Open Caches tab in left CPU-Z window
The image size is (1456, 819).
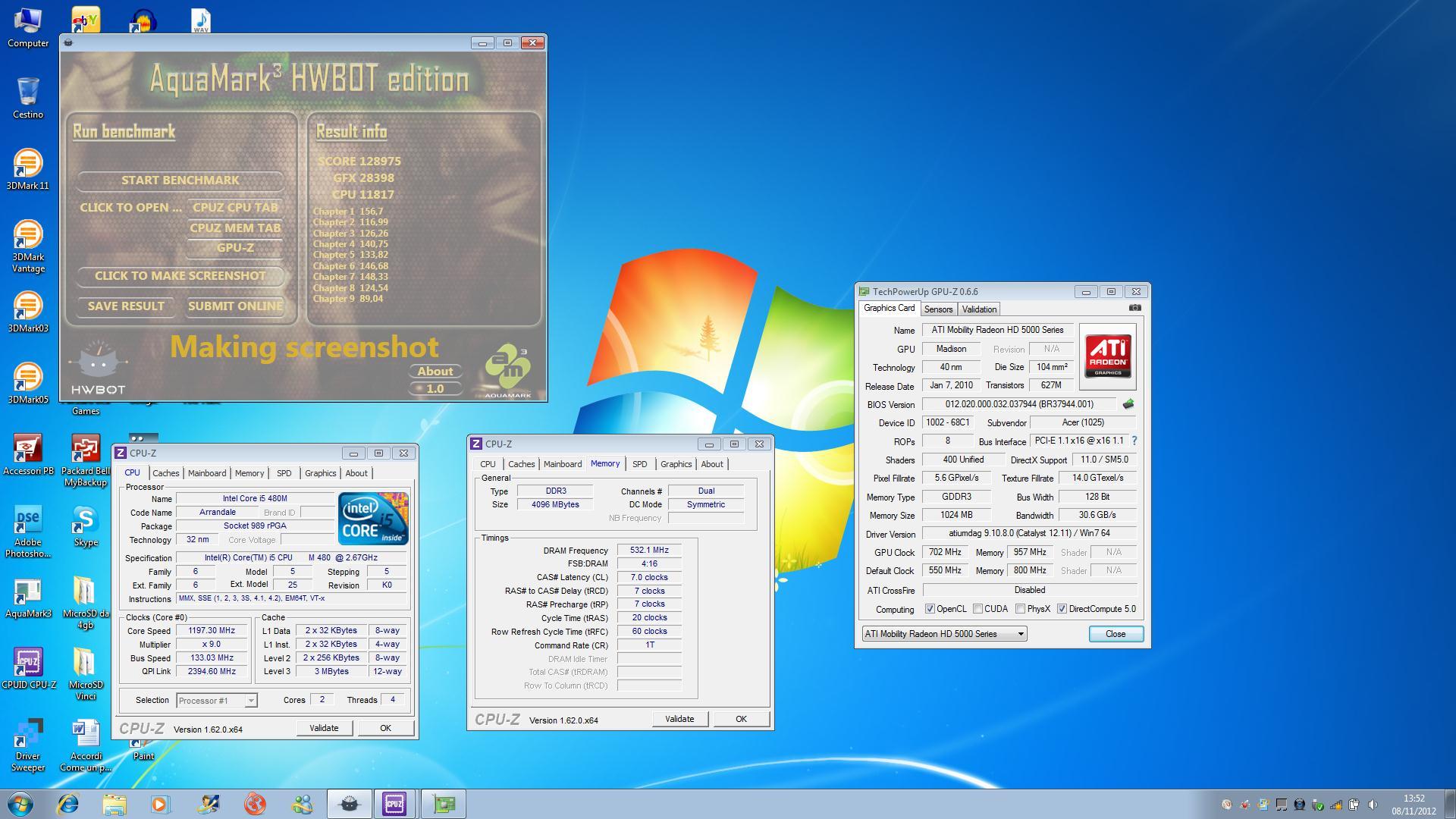click(x=165, y=473)
